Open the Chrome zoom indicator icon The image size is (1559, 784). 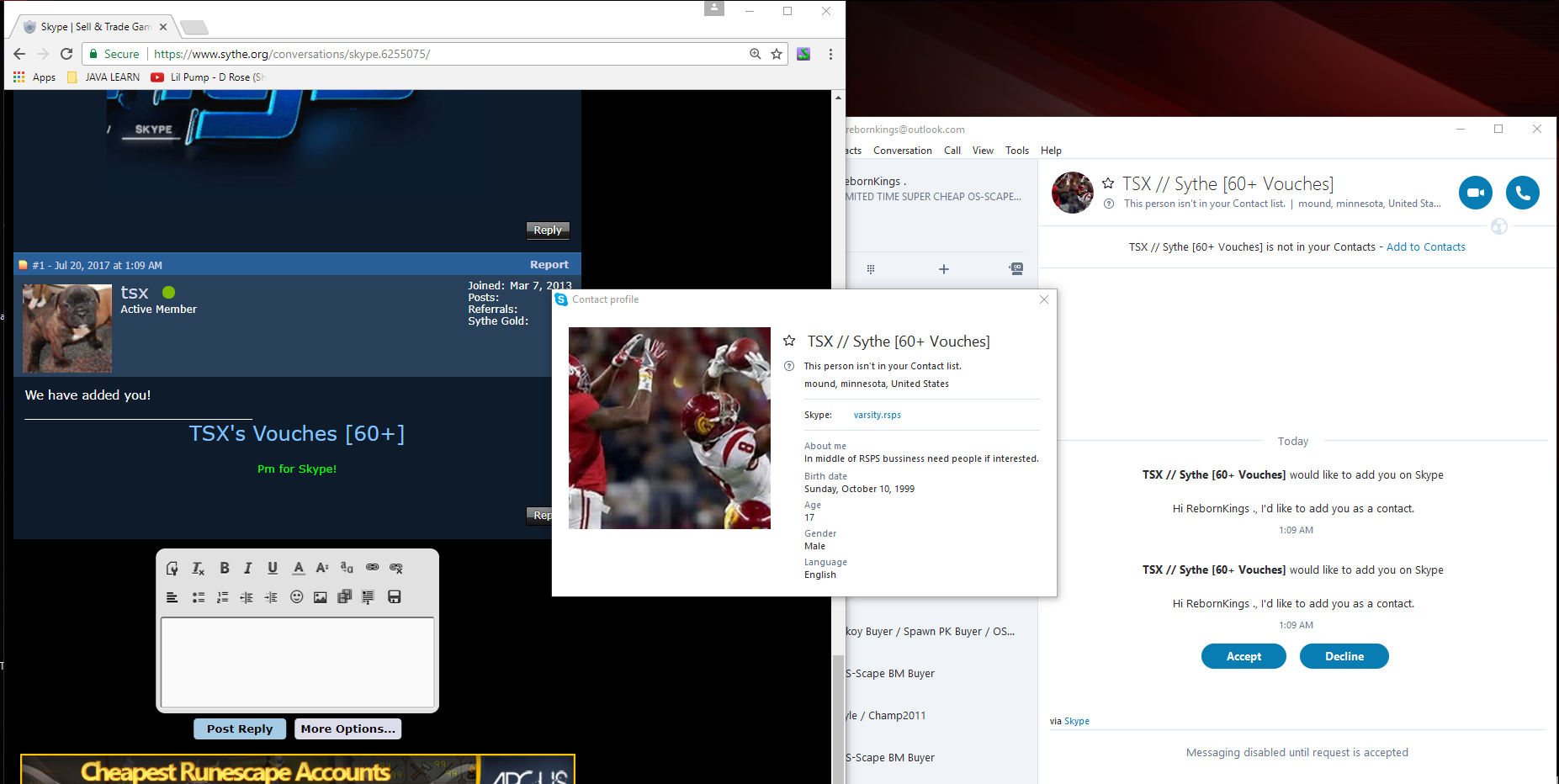click(x=756, y=54)
